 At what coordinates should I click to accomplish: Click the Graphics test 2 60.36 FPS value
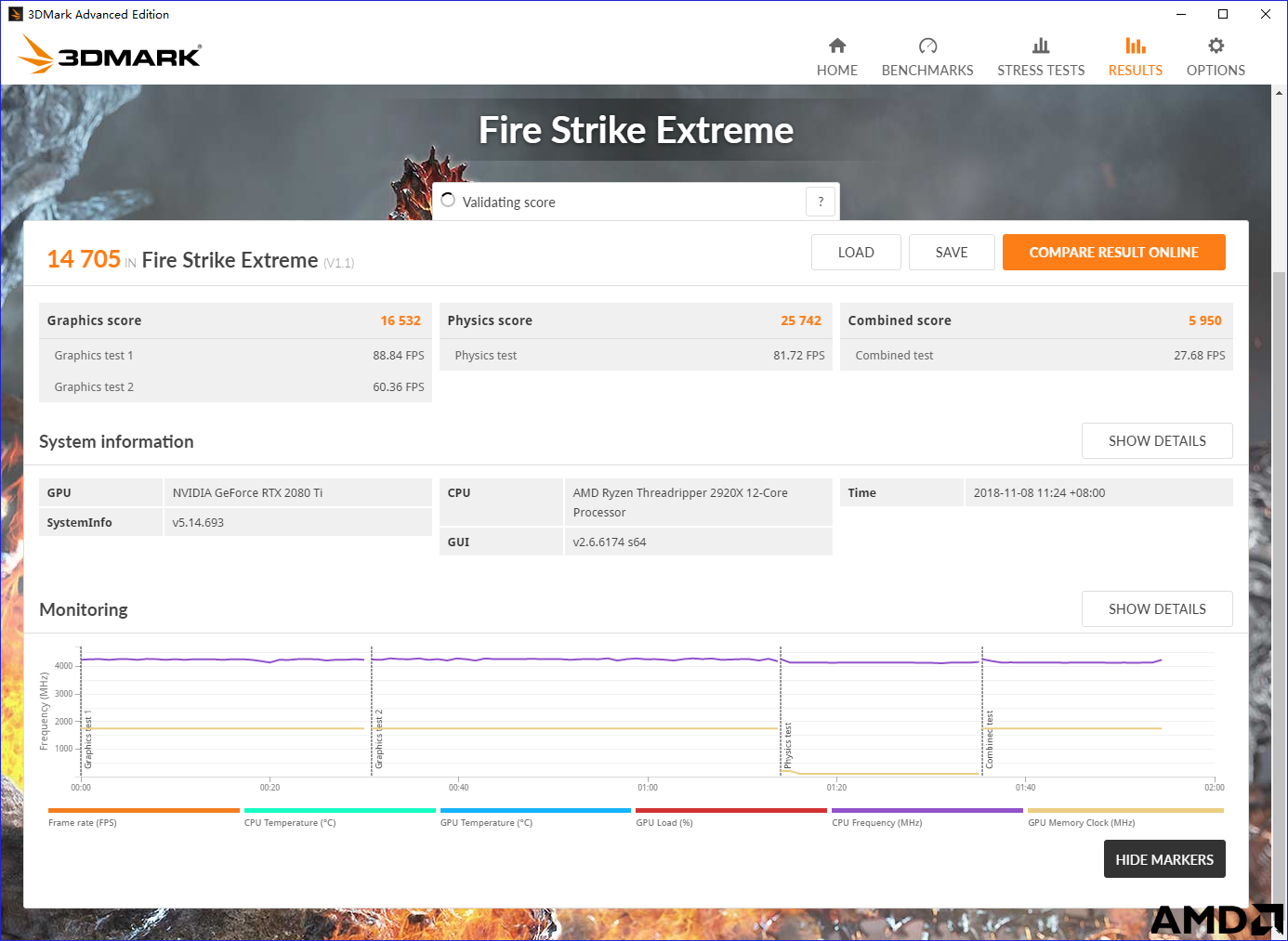click(x=399, y=387)
